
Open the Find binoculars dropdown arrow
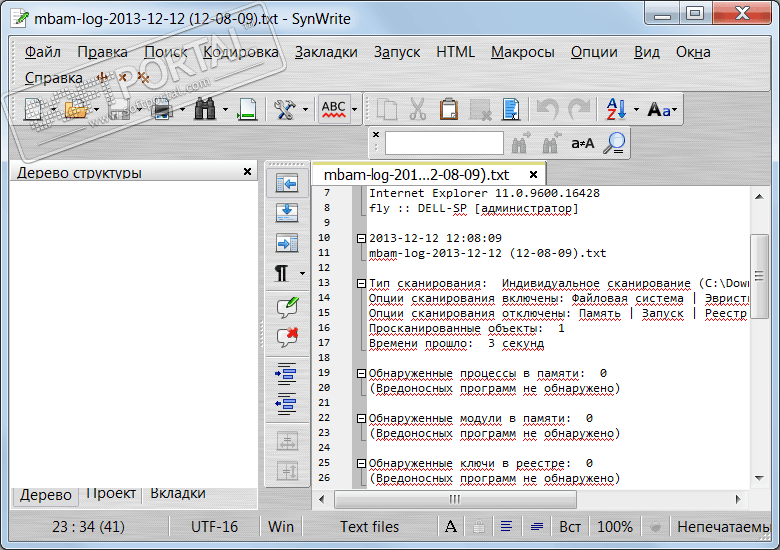(225, 109)
